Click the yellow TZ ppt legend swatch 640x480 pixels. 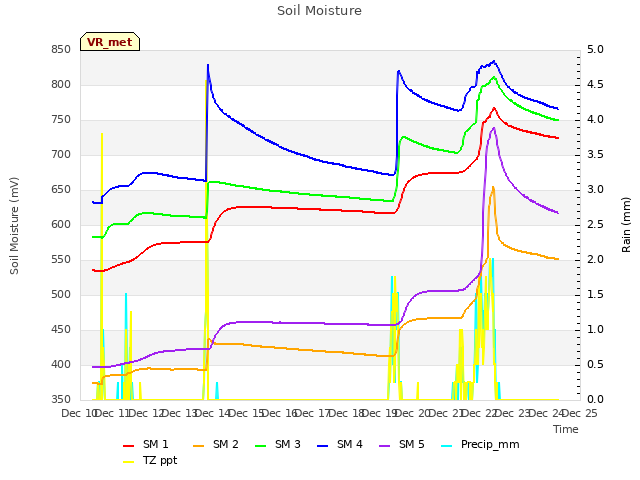[129, 462]
